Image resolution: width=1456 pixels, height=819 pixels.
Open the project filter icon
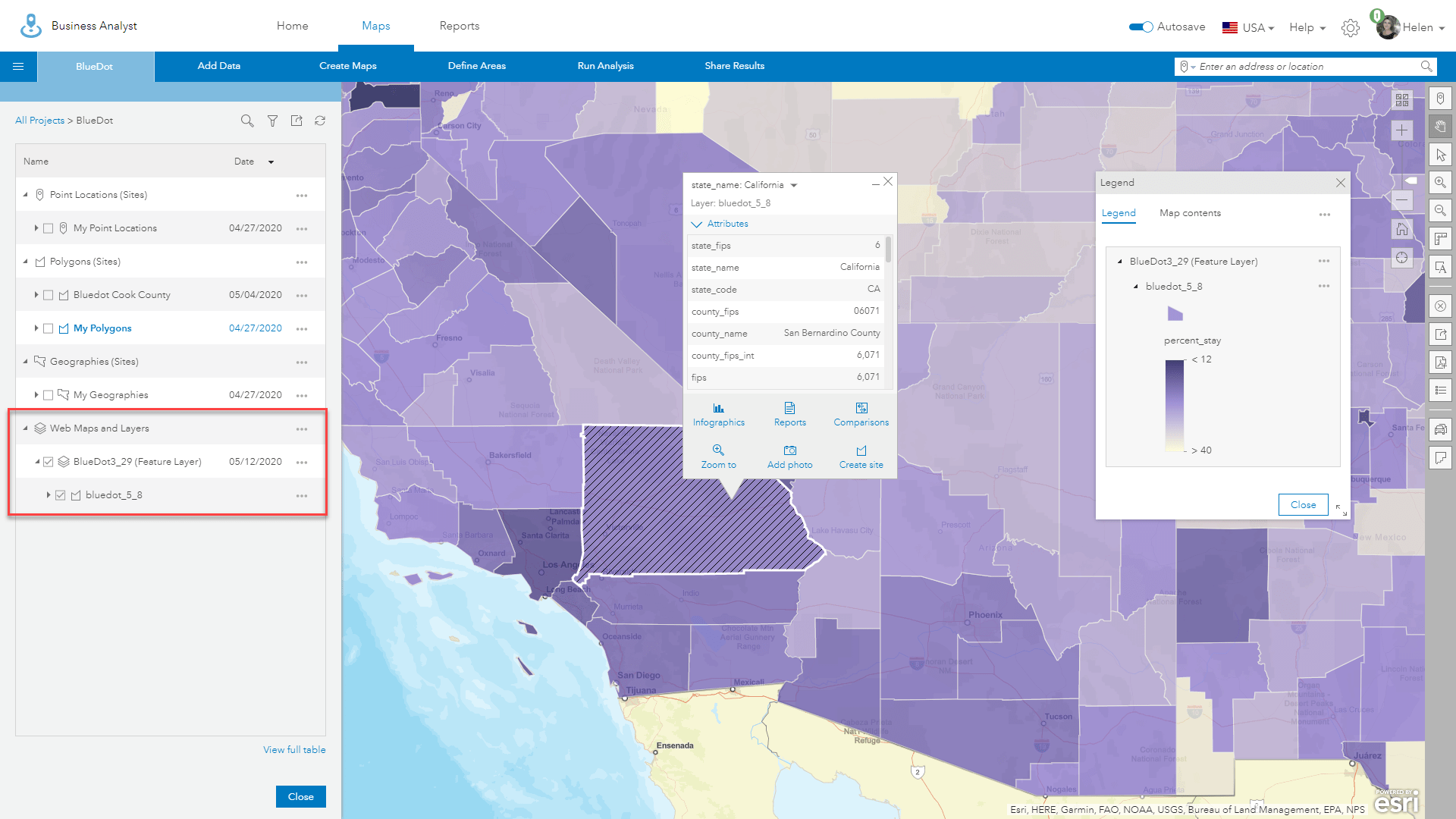point(272,121)
